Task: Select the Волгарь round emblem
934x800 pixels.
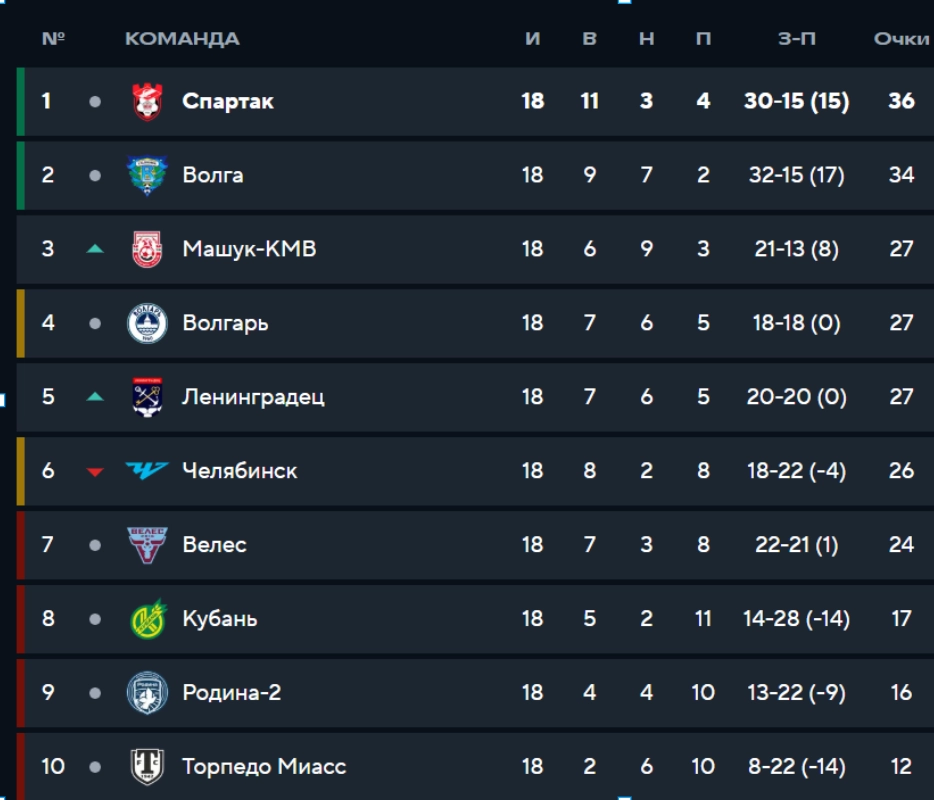Action: point(147,323)
